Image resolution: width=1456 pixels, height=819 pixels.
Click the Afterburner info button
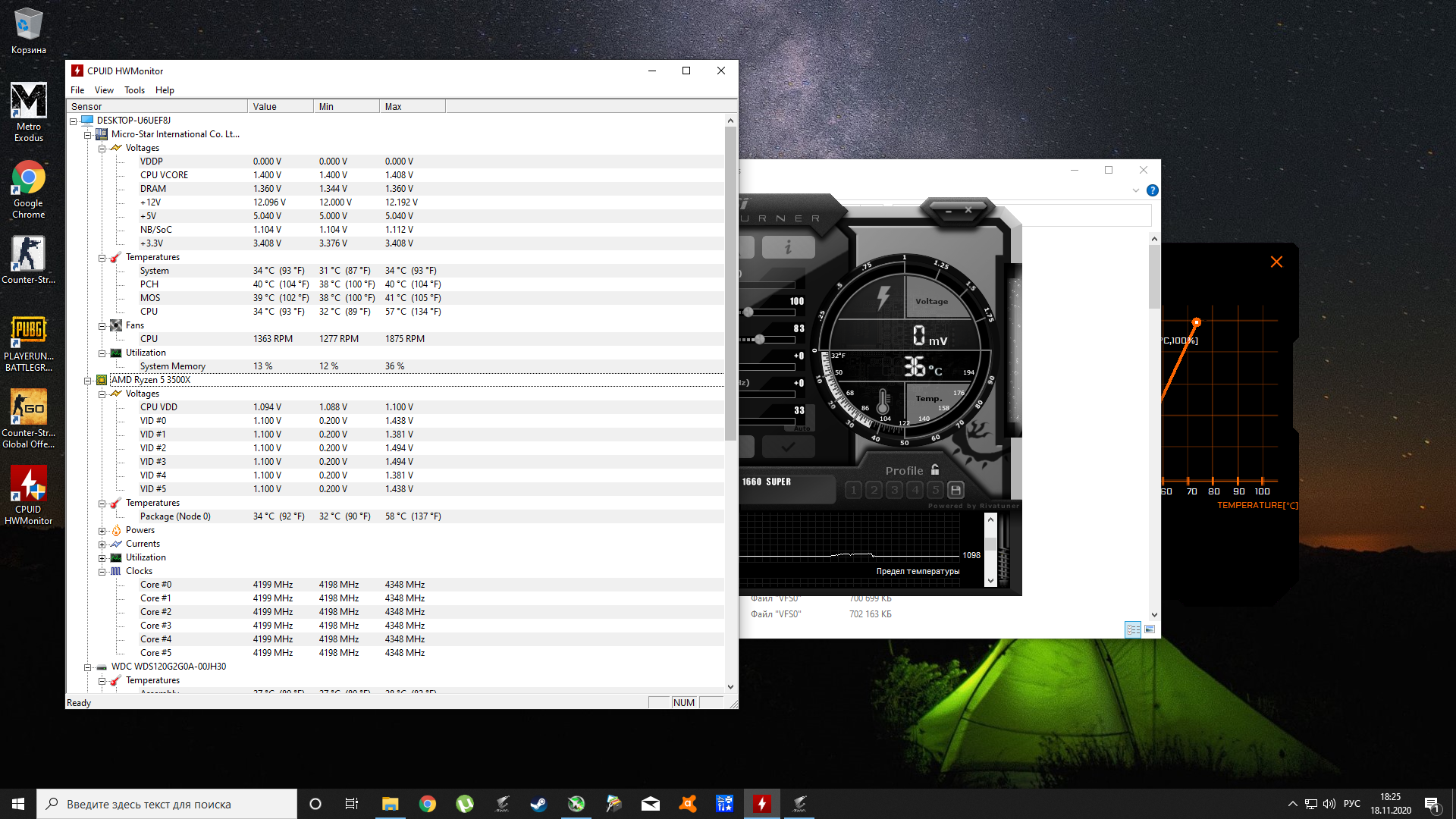pos(788,247)
